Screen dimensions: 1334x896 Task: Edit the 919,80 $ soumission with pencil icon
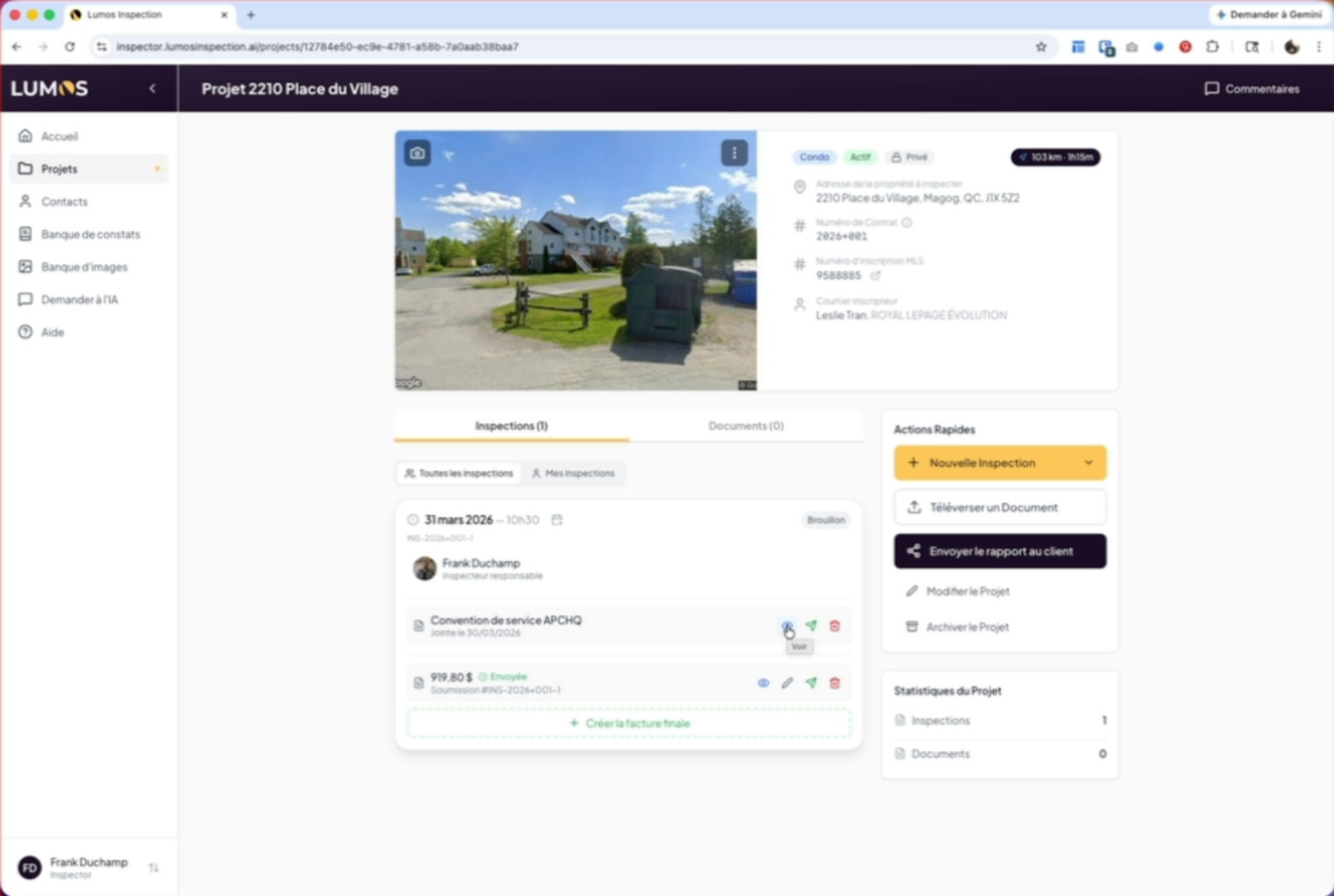(x=787, y=683)
